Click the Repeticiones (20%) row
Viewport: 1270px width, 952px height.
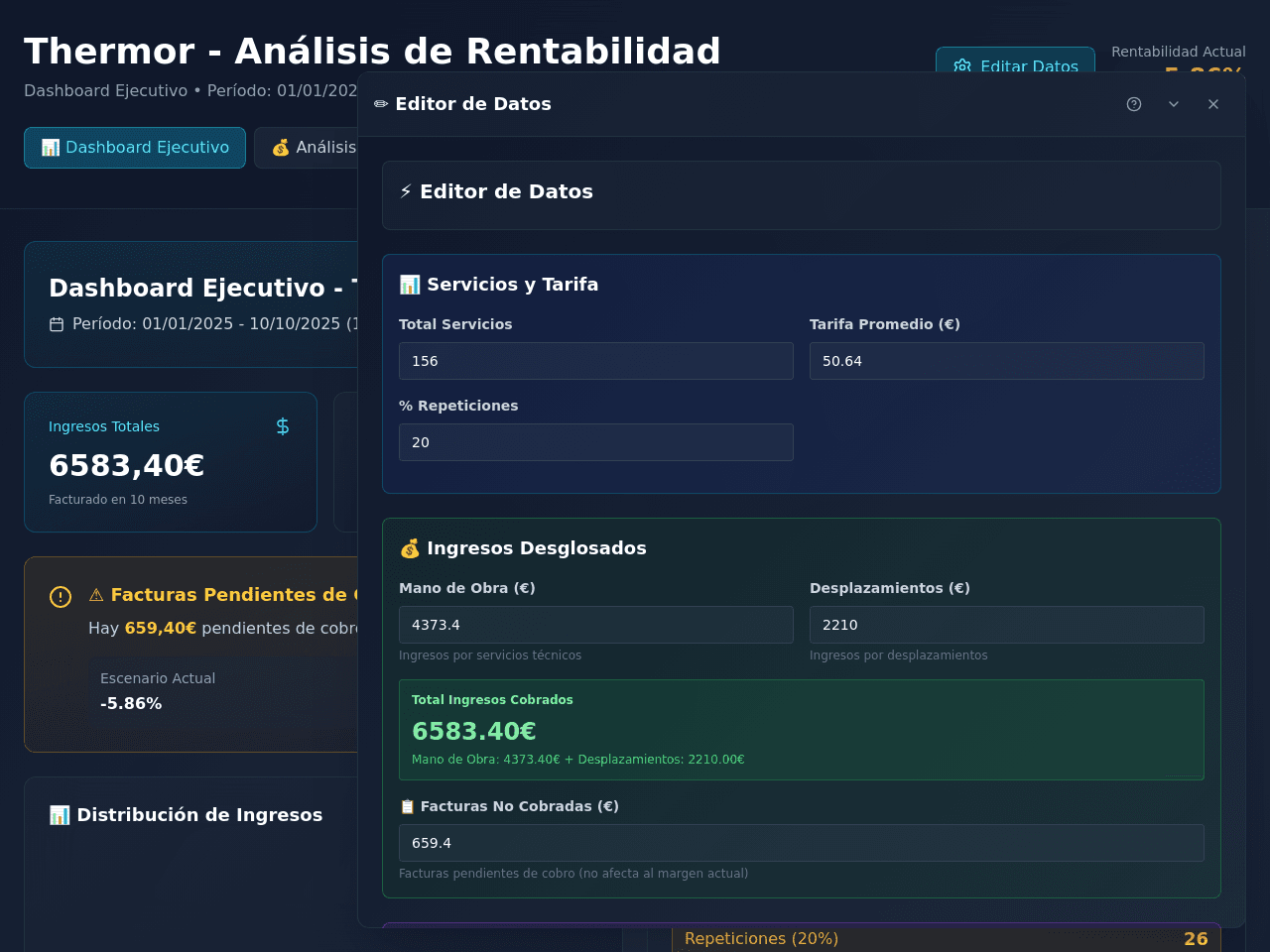pyautogui.click(x=946, y=938)
